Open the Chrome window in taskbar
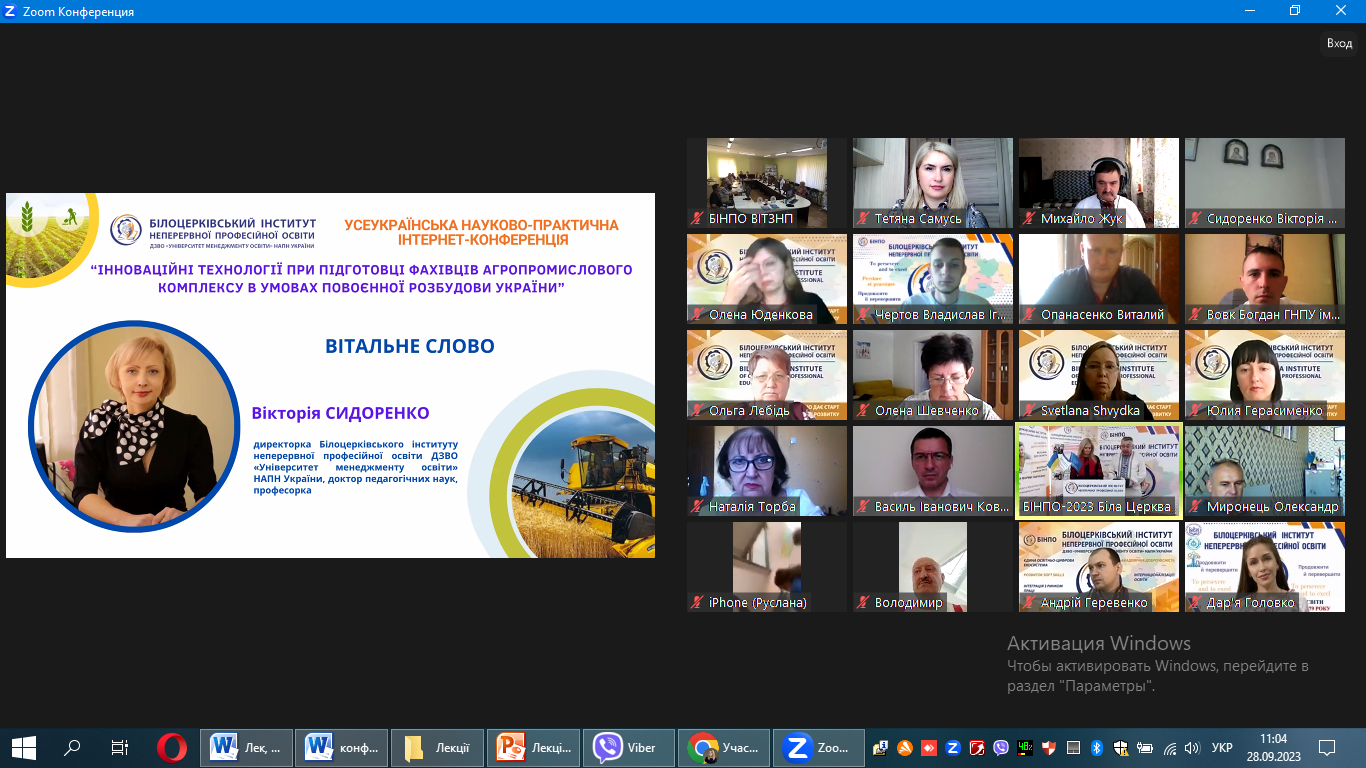Image resolution: width=1366 pixels, height=768 pixels. point(723,747)
